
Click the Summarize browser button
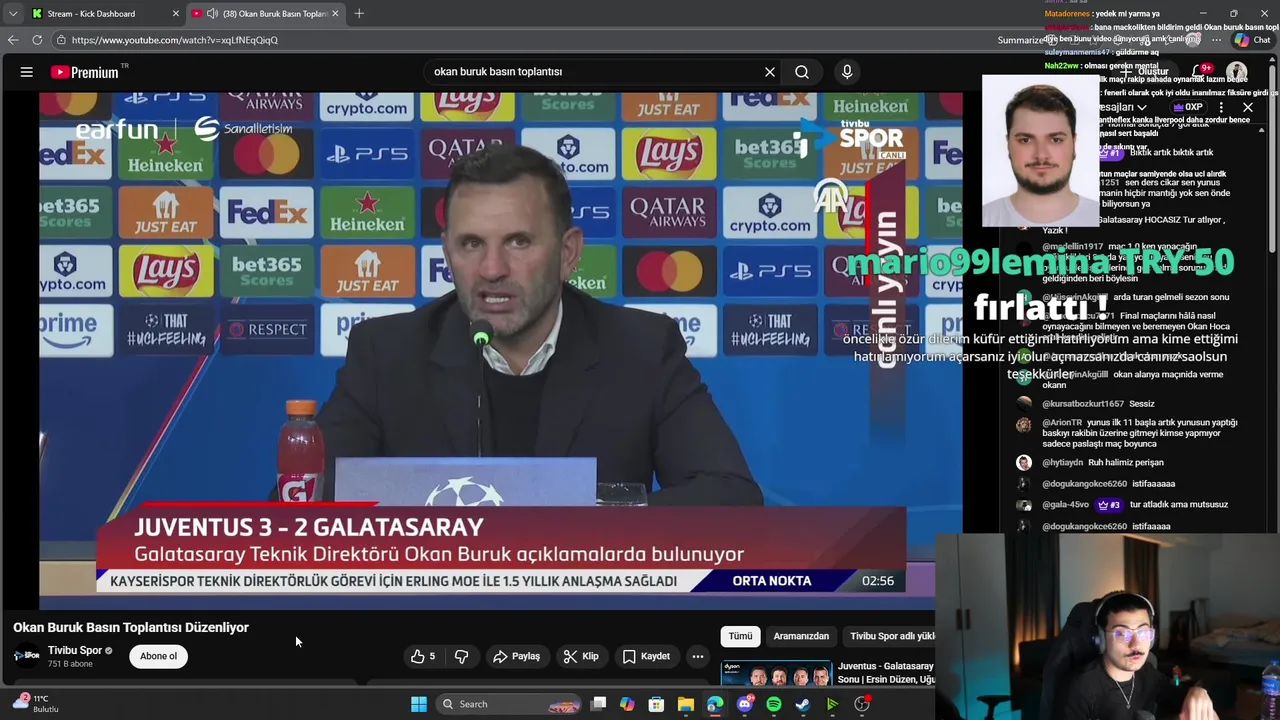click(1020, 40)
